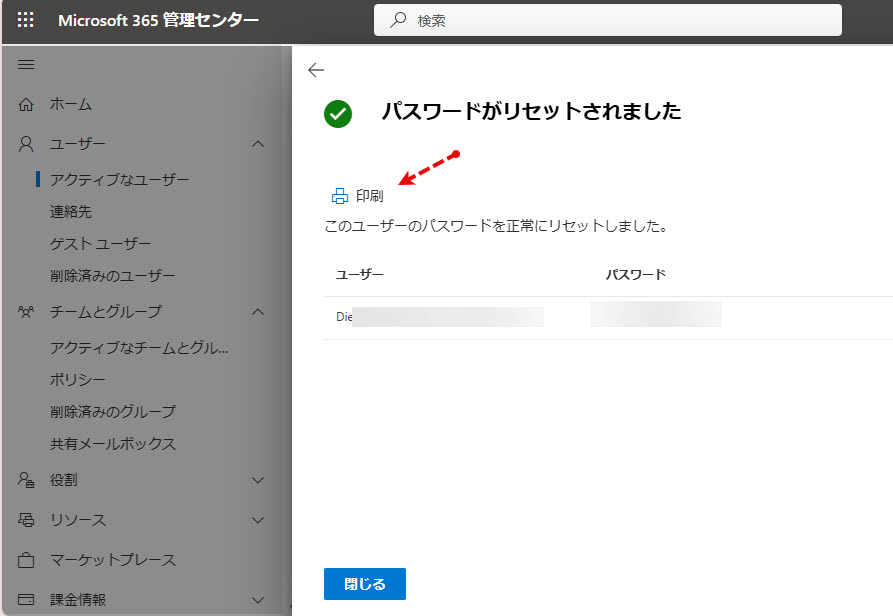Expand the 課金情報 section

click(x=257, y=599)
